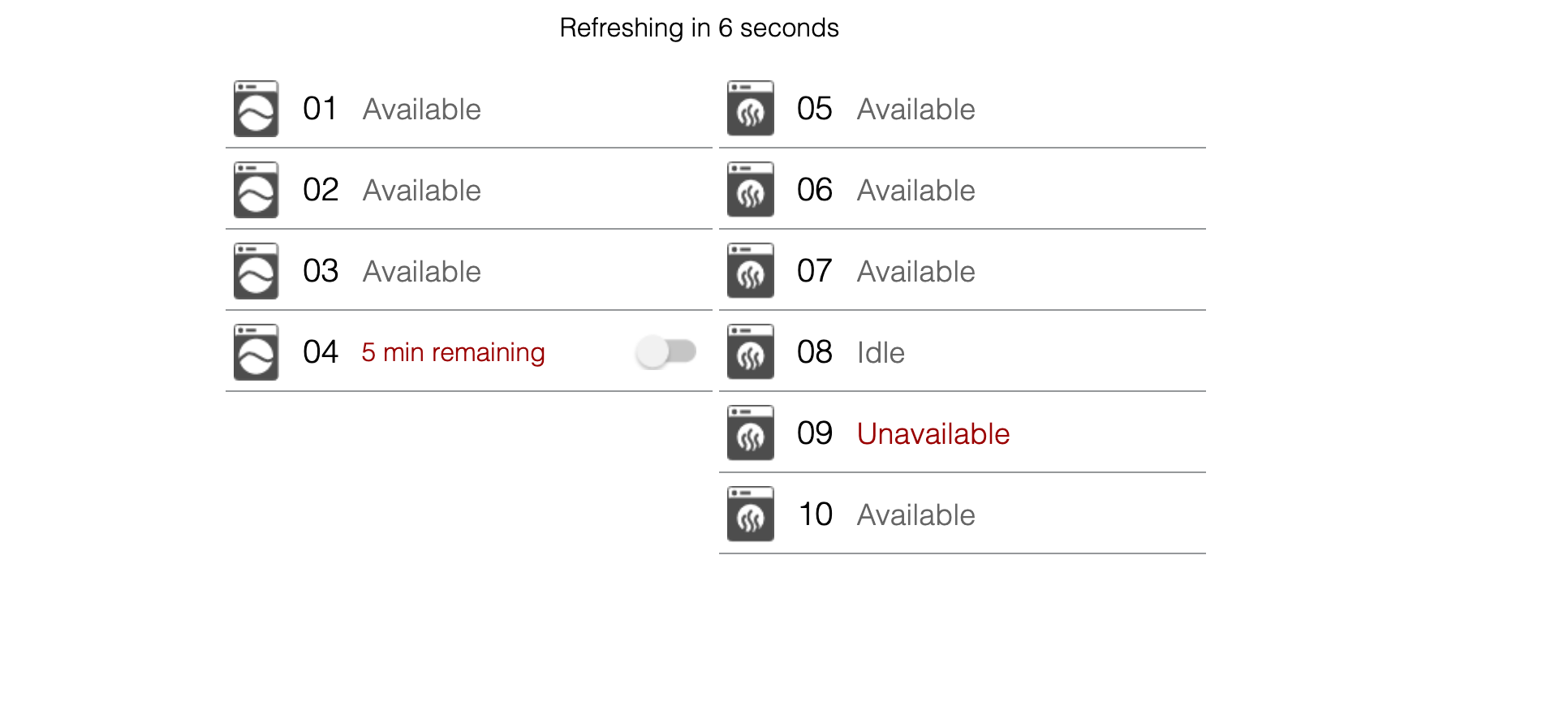Click machine number 07
This screenshot has width=1568, height=706.
tap(814, 271)
